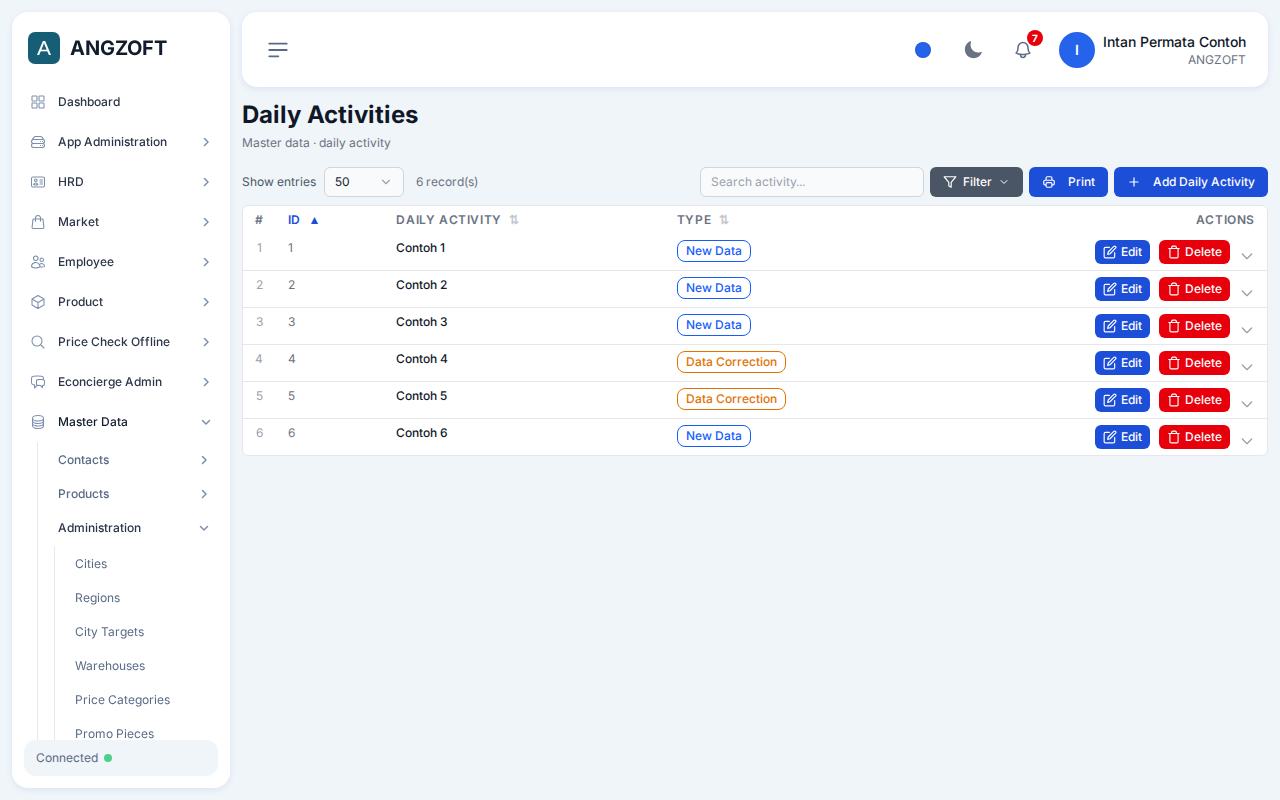
Task: Open the Warehouses page
Action: click(x=110, y=666)
